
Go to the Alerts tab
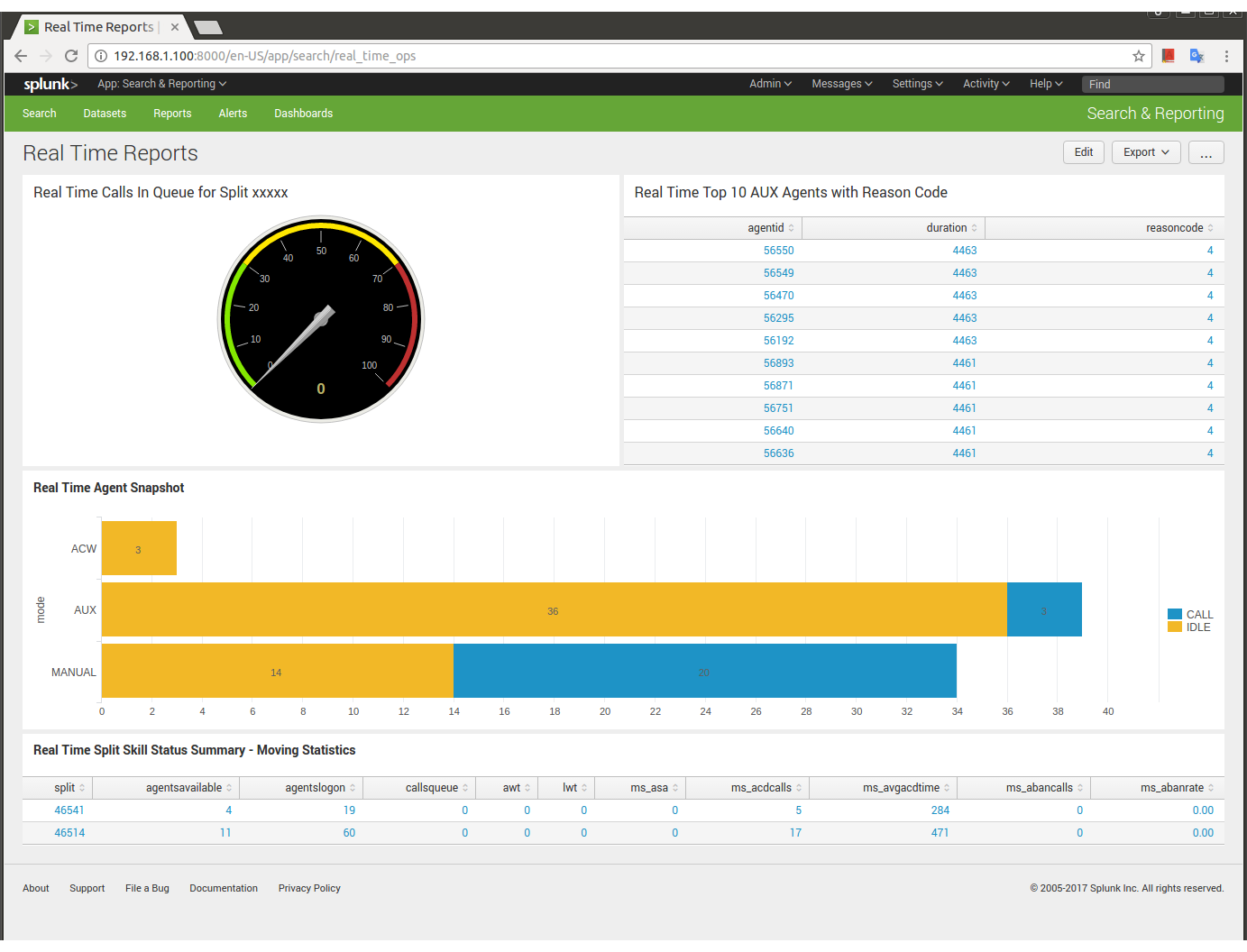click(233, 114)
